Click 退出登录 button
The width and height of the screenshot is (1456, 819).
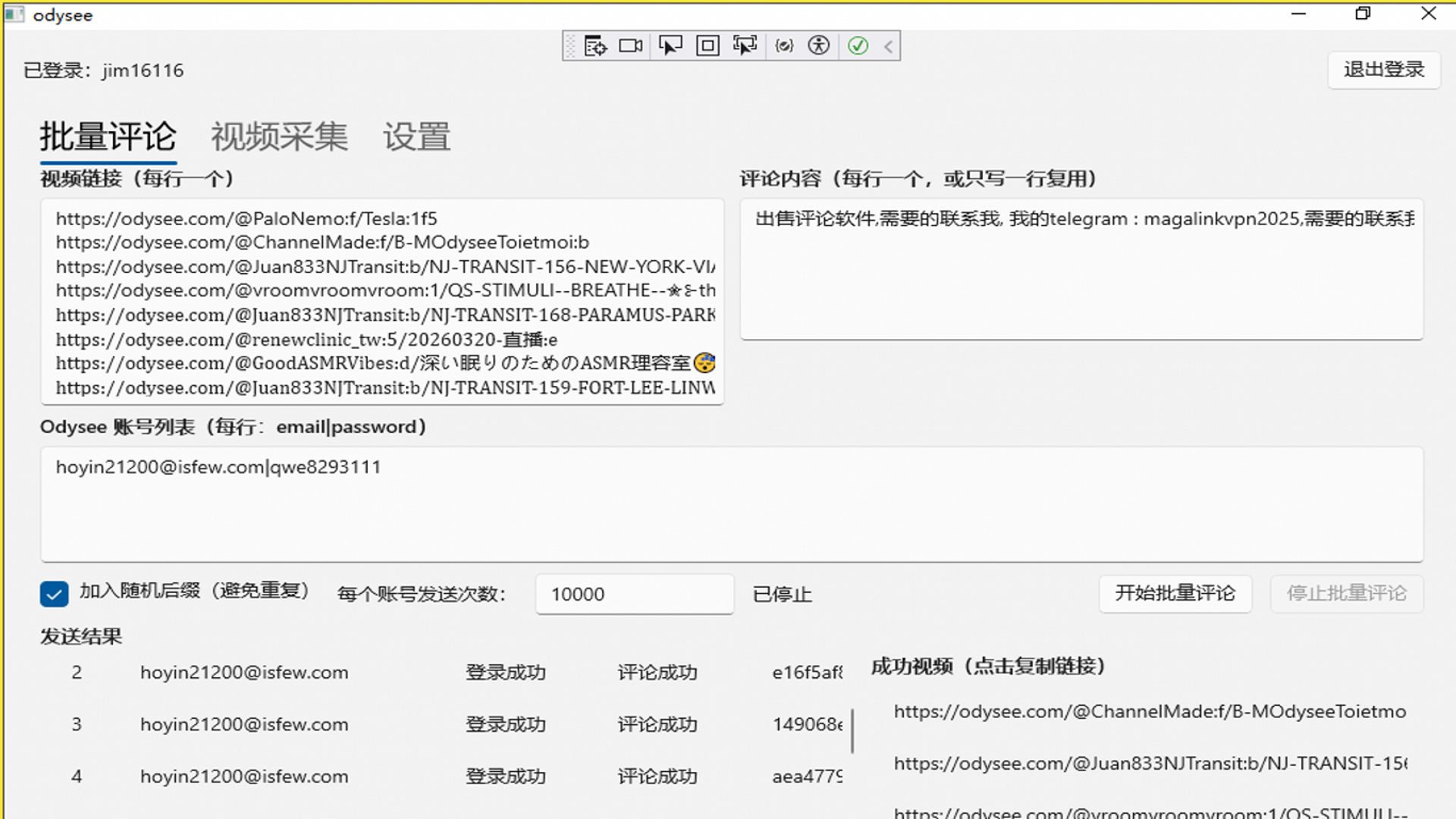[1383, 70]
